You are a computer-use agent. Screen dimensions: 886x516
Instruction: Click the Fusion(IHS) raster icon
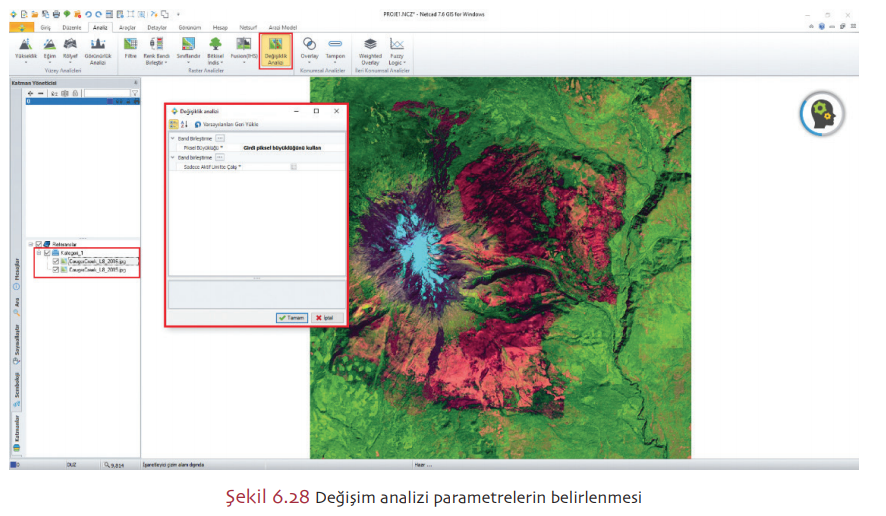[x=243, y=49]
